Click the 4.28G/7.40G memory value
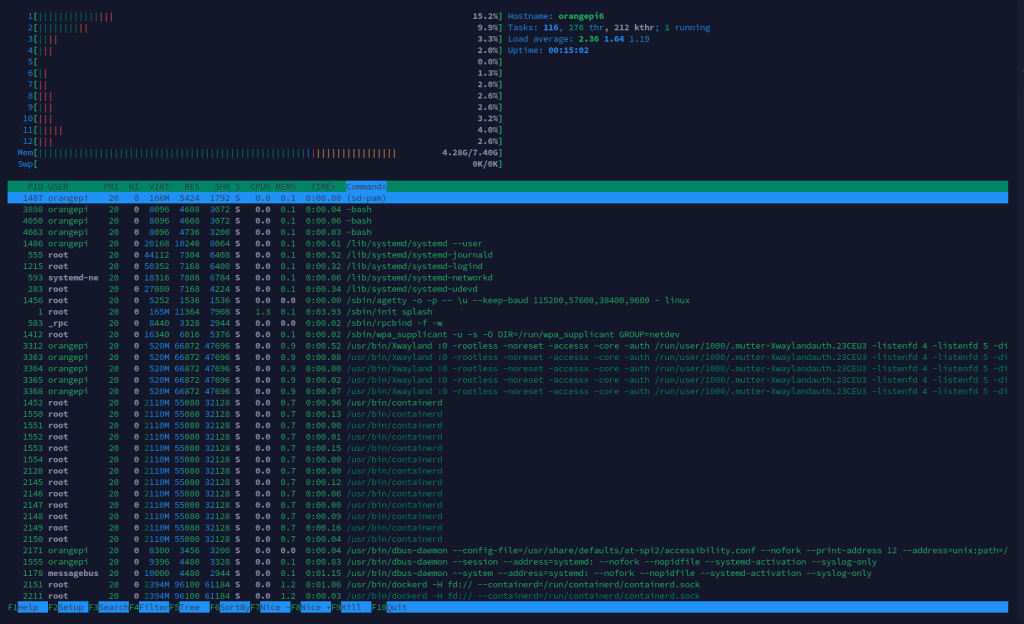 [x=472, y=153]
